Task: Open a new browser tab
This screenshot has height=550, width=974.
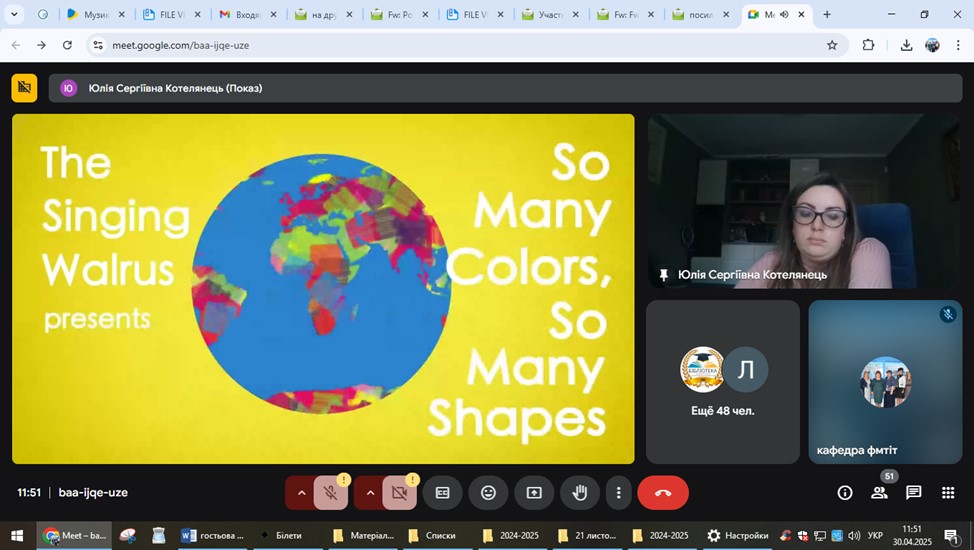Action: [827, 14]
